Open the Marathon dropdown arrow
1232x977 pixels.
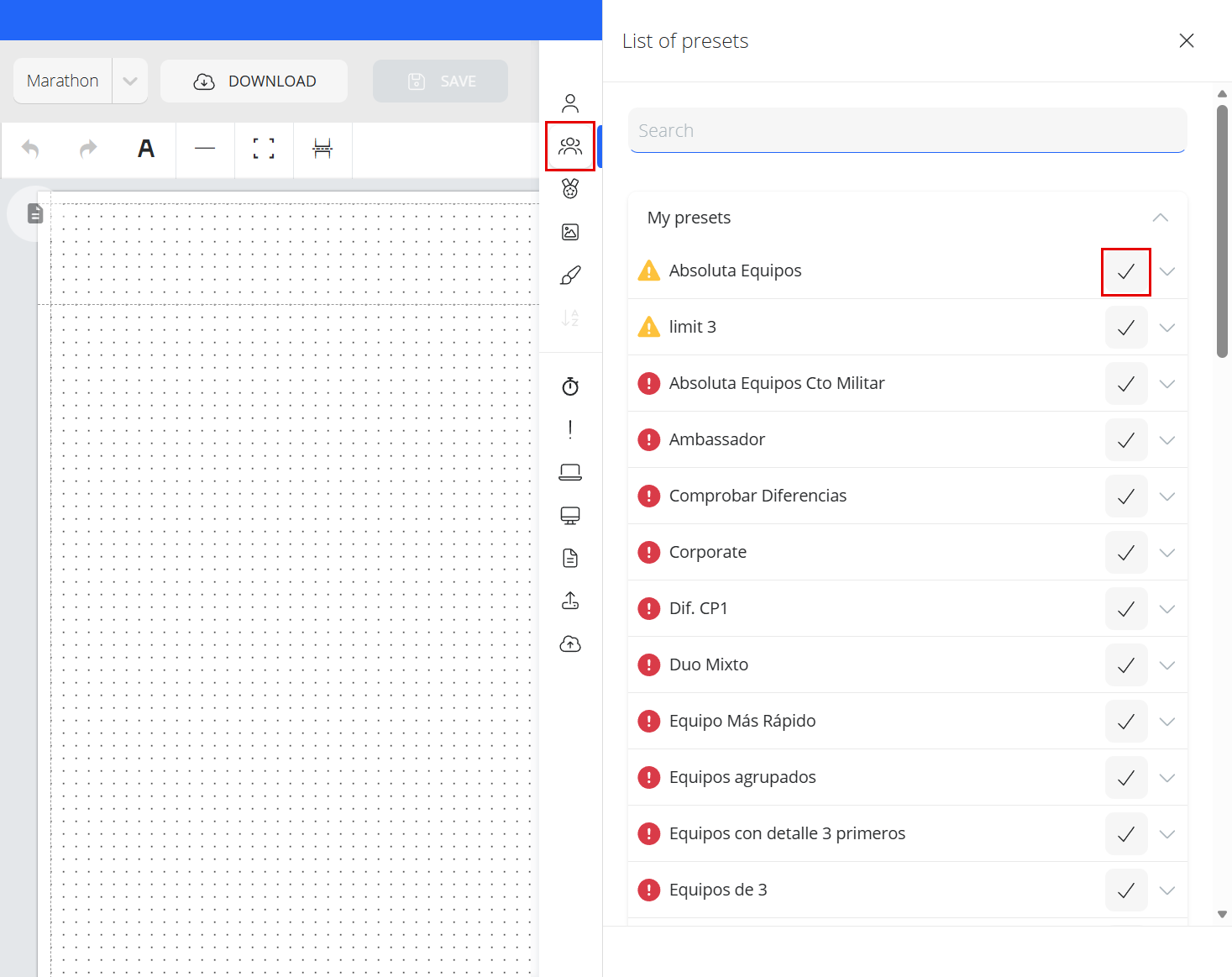[x=130, y=81]
